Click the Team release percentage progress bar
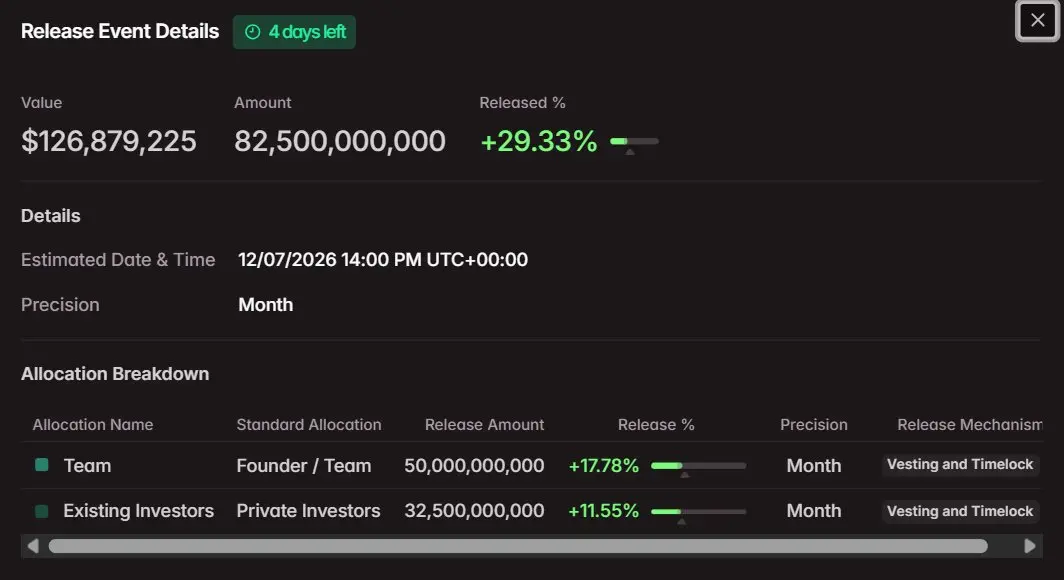 (x=698, y=465)
